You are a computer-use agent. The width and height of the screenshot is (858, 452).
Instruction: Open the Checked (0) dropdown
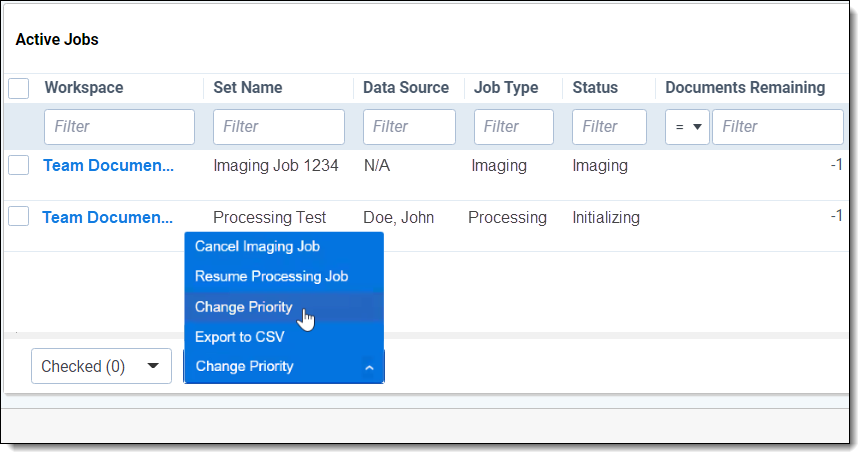click(x=101, y=366)
